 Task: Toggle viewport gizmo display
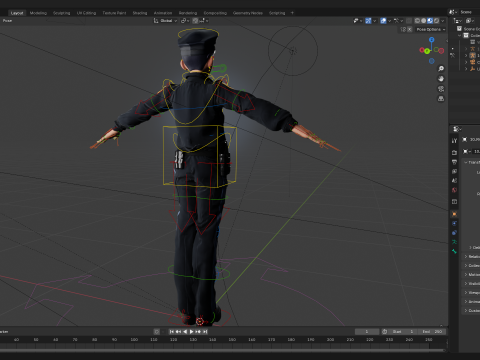(x=368, y=21)
